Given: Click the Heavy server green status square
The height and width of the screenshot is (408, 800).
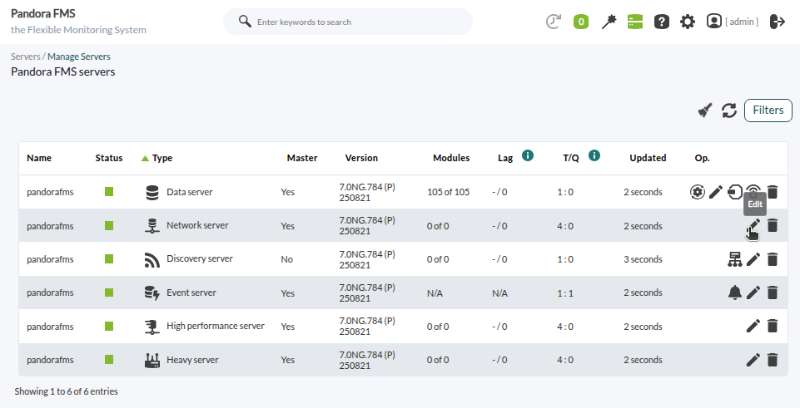Looking at the screenshot, I should click(109, 360).
